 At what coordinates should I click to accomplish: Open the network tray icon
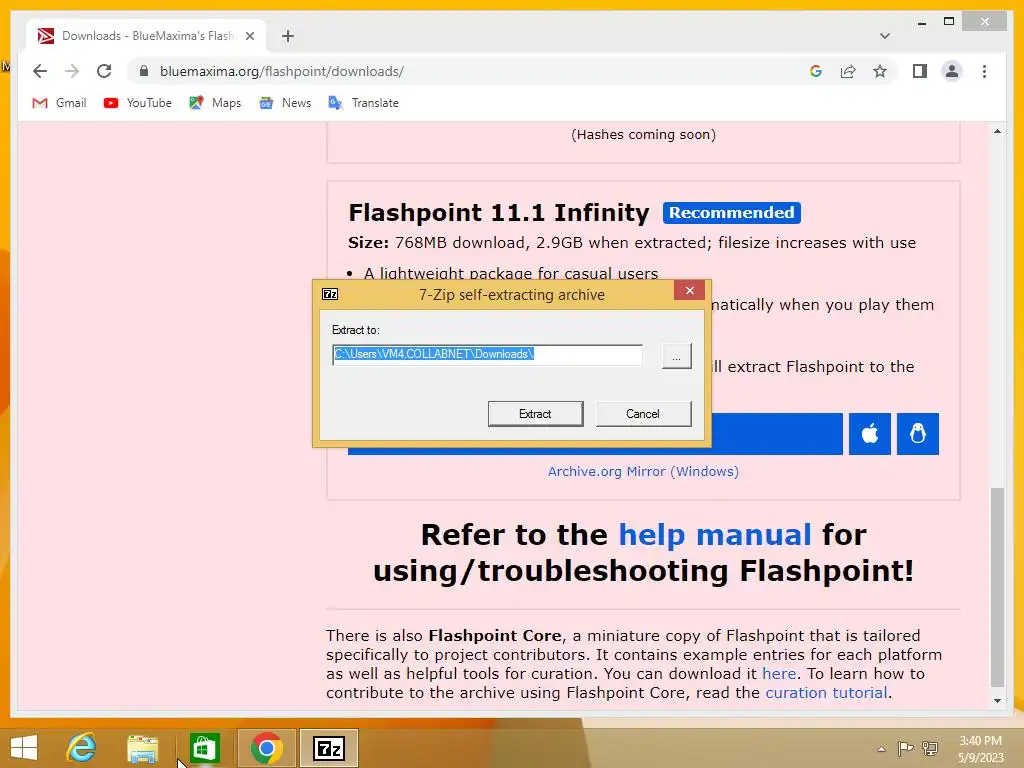point(930,748)
